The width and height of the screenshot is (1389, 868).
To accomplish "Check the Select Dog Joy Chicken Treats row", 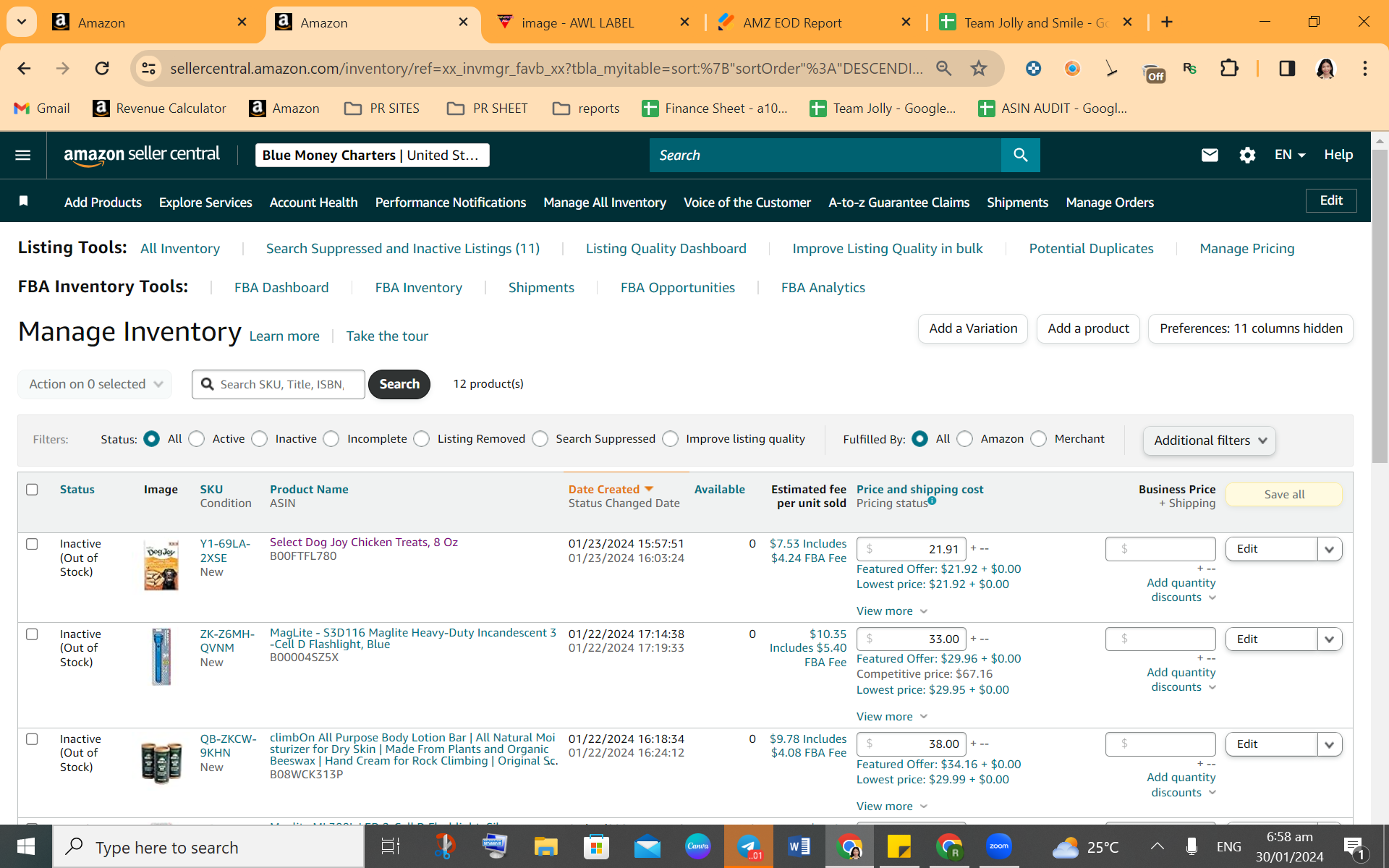I will tap(32, 544).
